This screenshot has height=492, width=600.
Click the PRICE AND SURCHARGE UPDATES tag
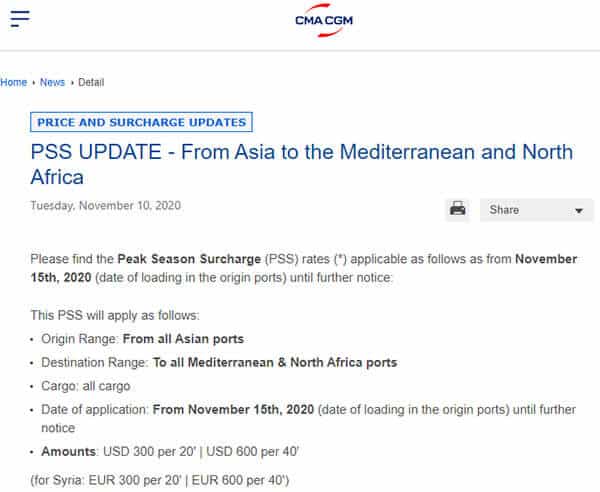(141, 122)
